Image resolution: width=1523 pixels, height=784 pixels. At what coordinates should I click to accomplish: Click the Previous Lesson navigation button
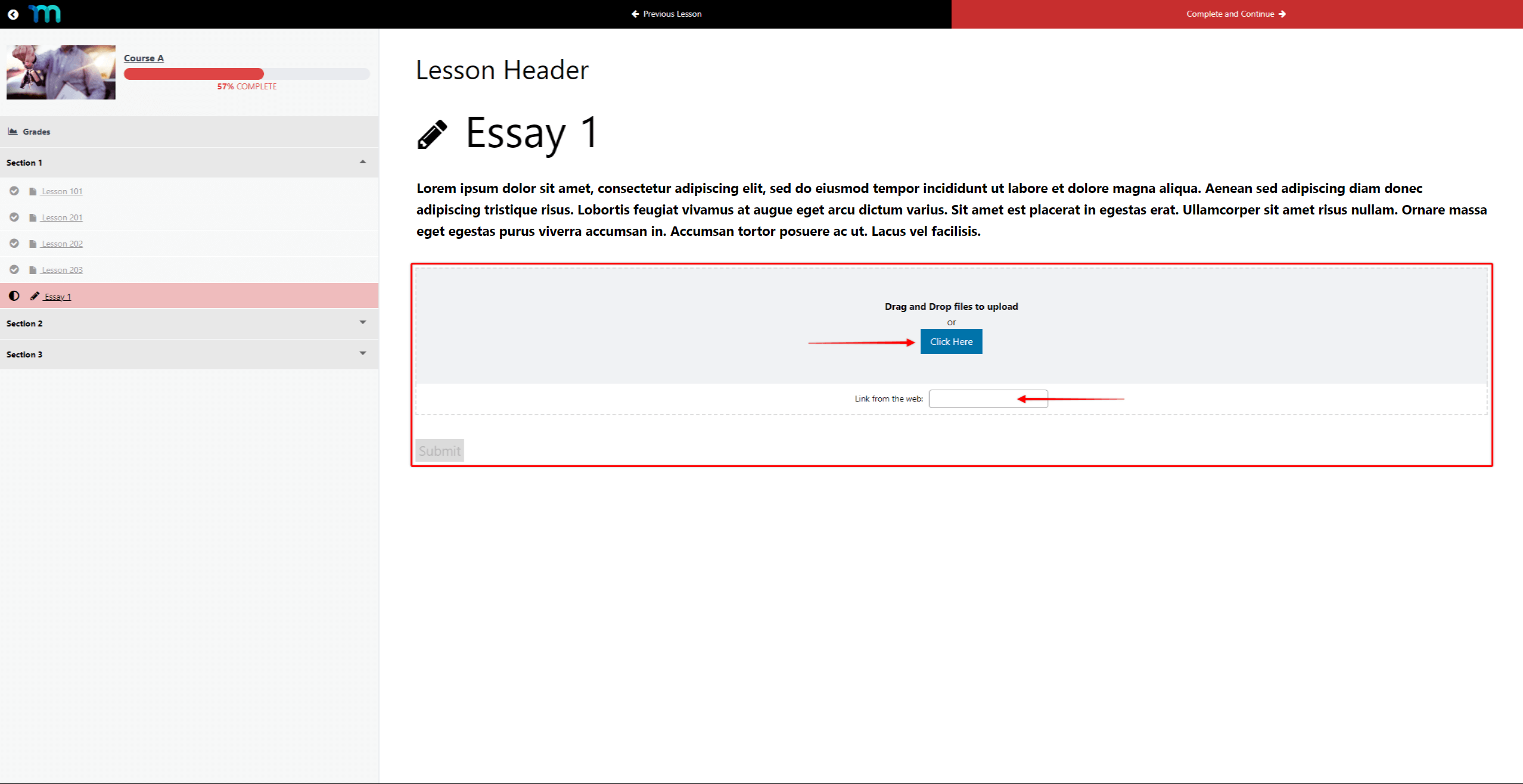[x=663, y=14]
